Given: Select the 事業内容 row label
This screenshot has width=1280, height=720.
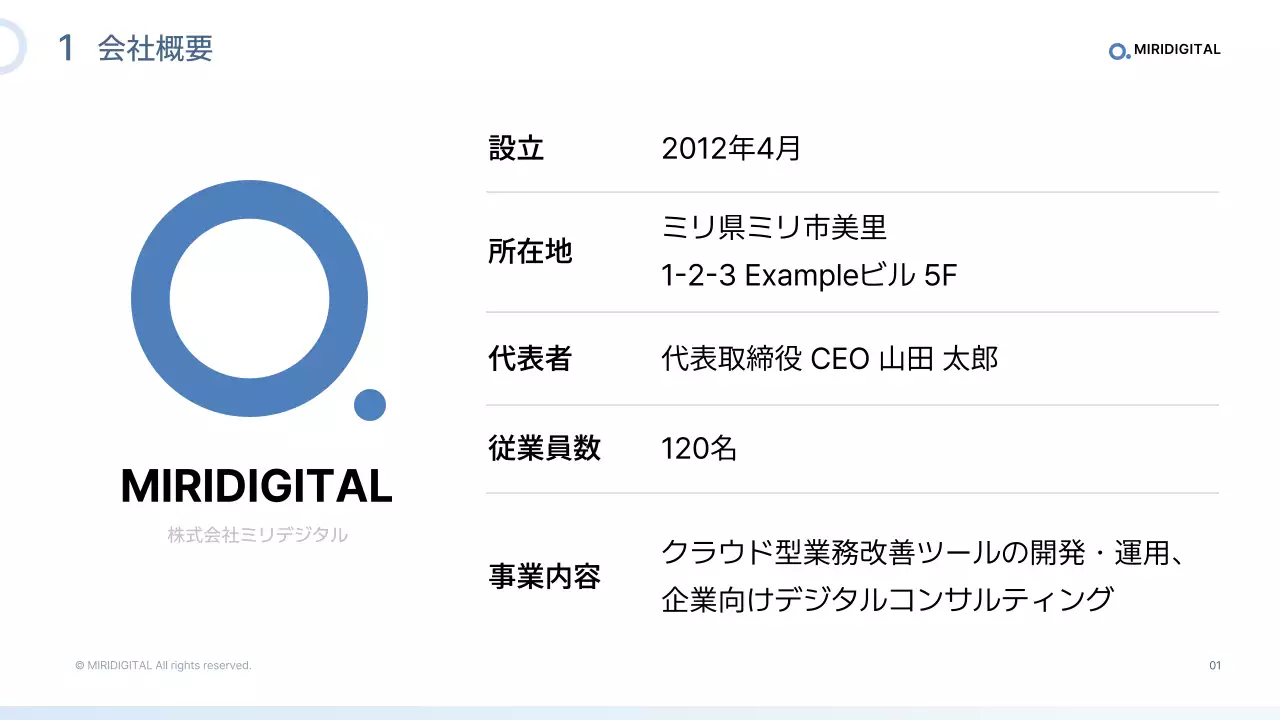Looking at the screenshot, I should pyautogui.click(x=544, y=576).
